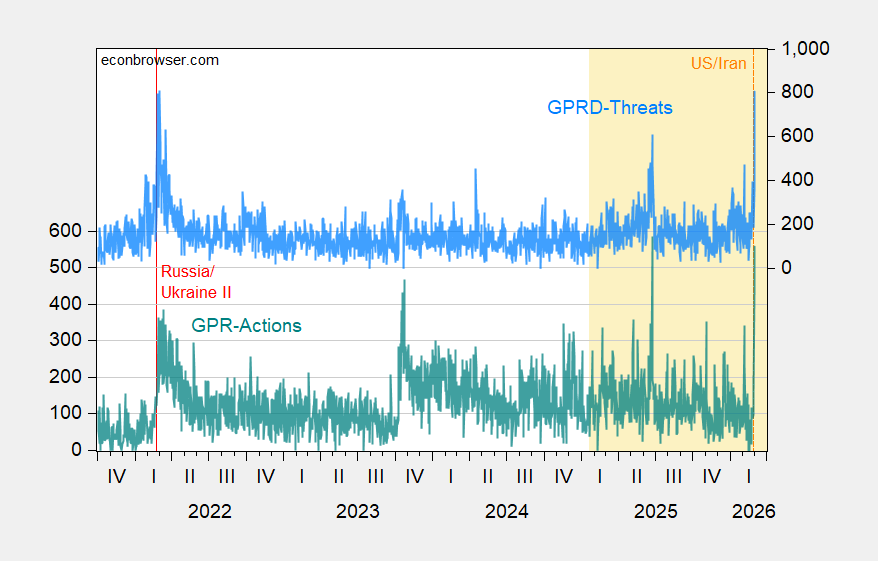Select the 2022 year label on x-axis

[x=210, y=511]
